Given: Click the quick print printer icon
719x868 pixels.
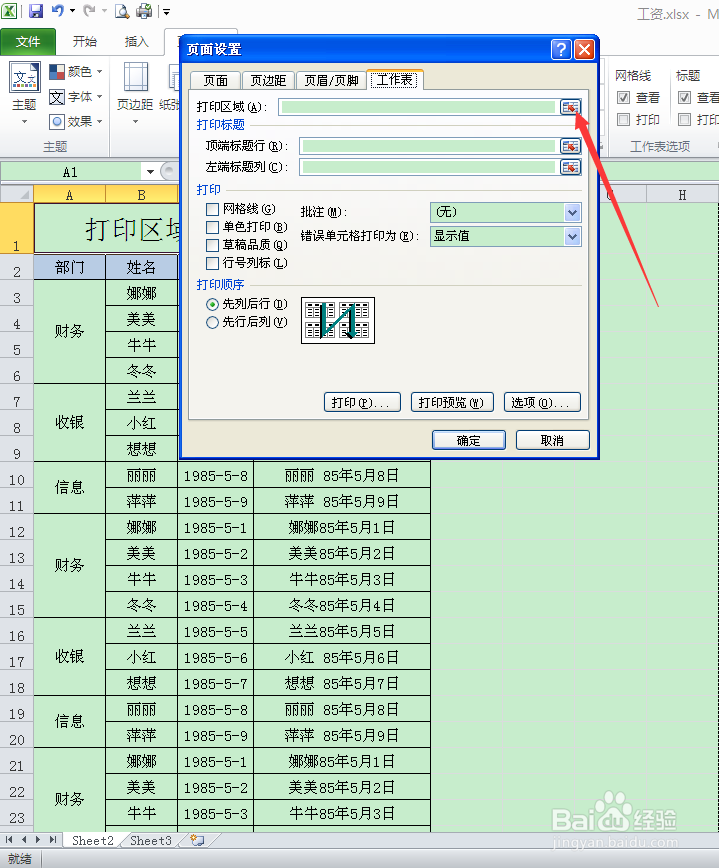Looking at the screenshot, I should pos(144,11).
